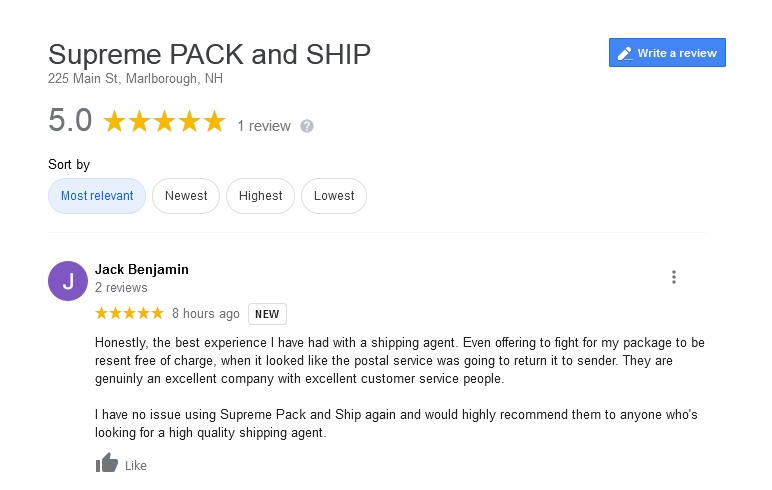772x490 pixels.
Task: Open the three-dot menu on Jack Benjamin's review
Action: click(674, 277)
